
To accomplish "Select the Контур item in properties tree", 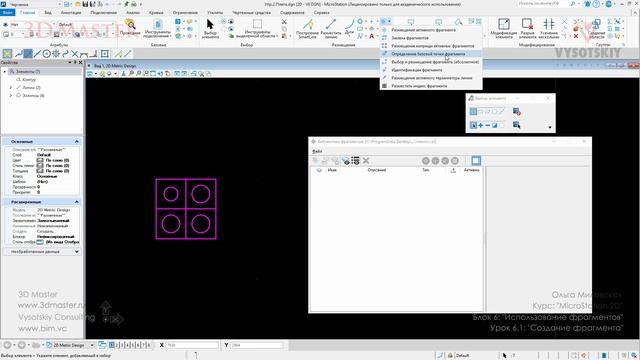I will 29,80.
